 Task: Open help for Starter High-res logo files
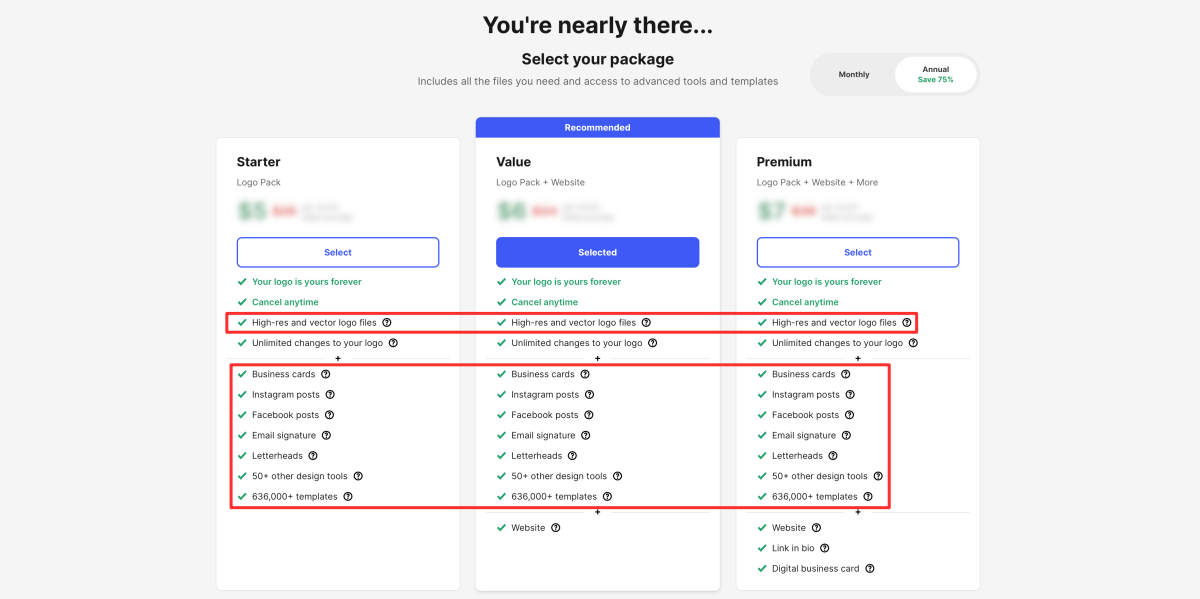387,323
